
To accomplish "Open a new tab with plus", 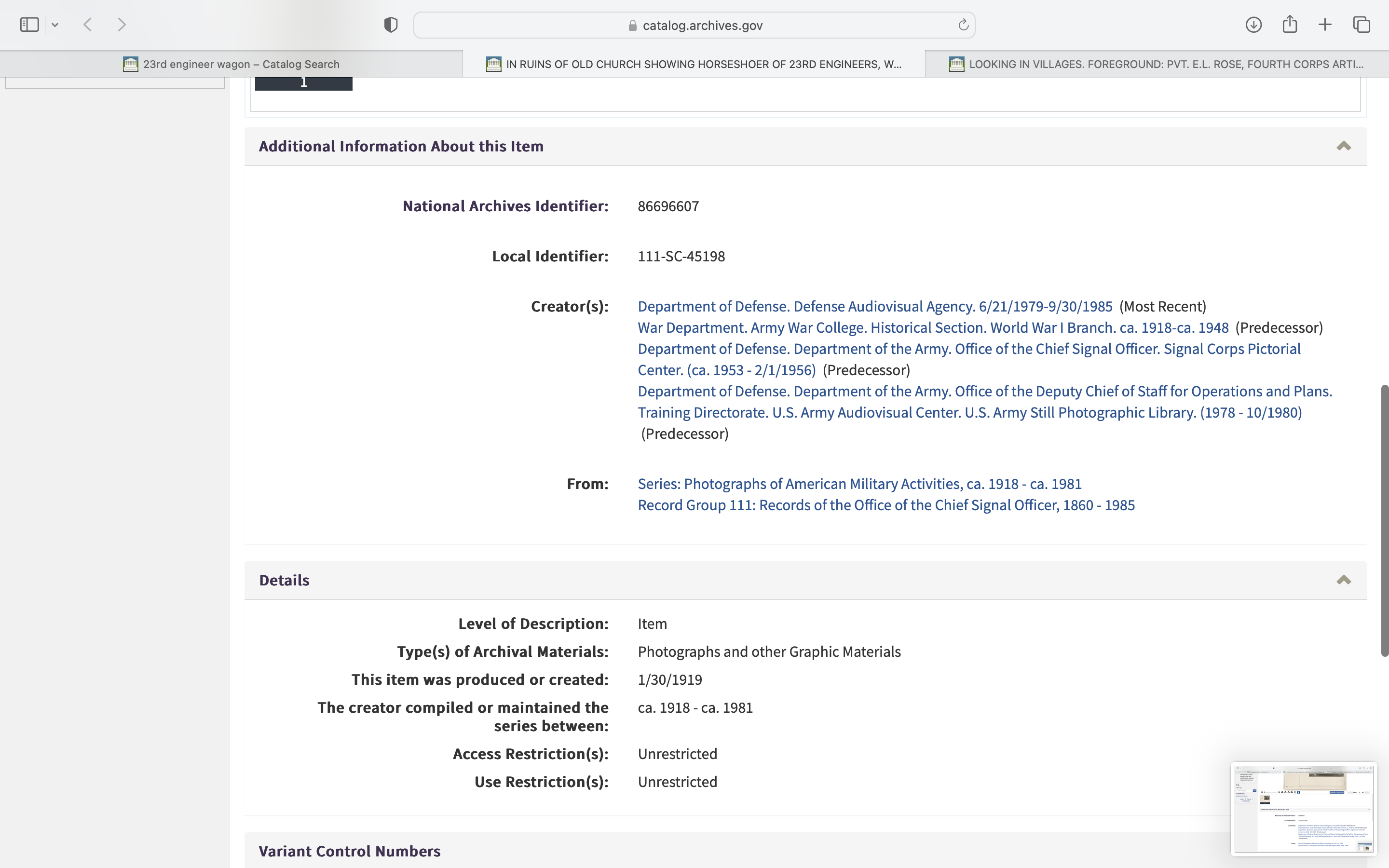I will pos(1325,25).
